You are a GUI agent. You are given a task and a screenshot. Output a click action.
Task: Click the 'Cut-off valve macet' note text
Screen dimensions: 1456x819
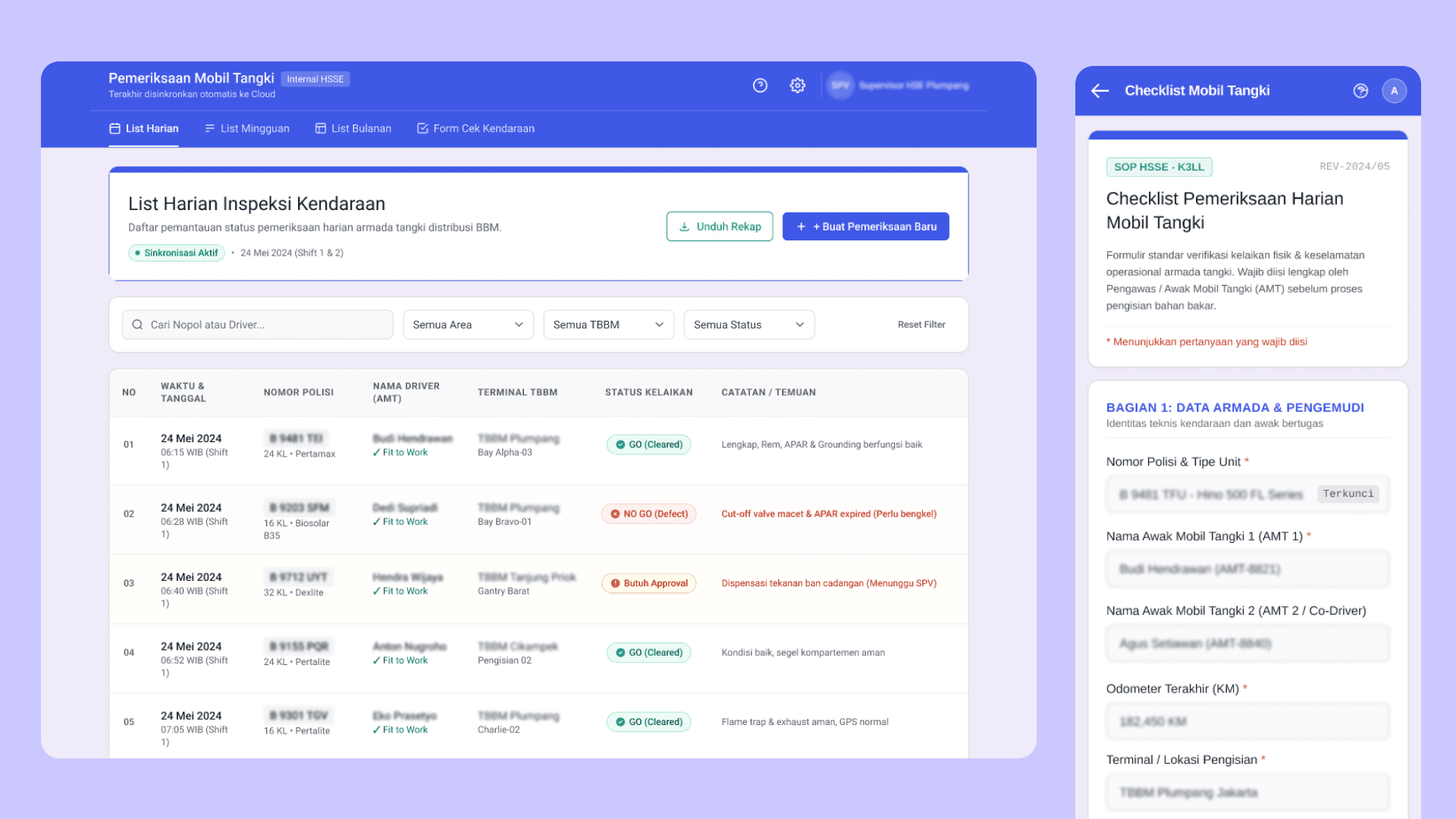(x=829, y=514)
